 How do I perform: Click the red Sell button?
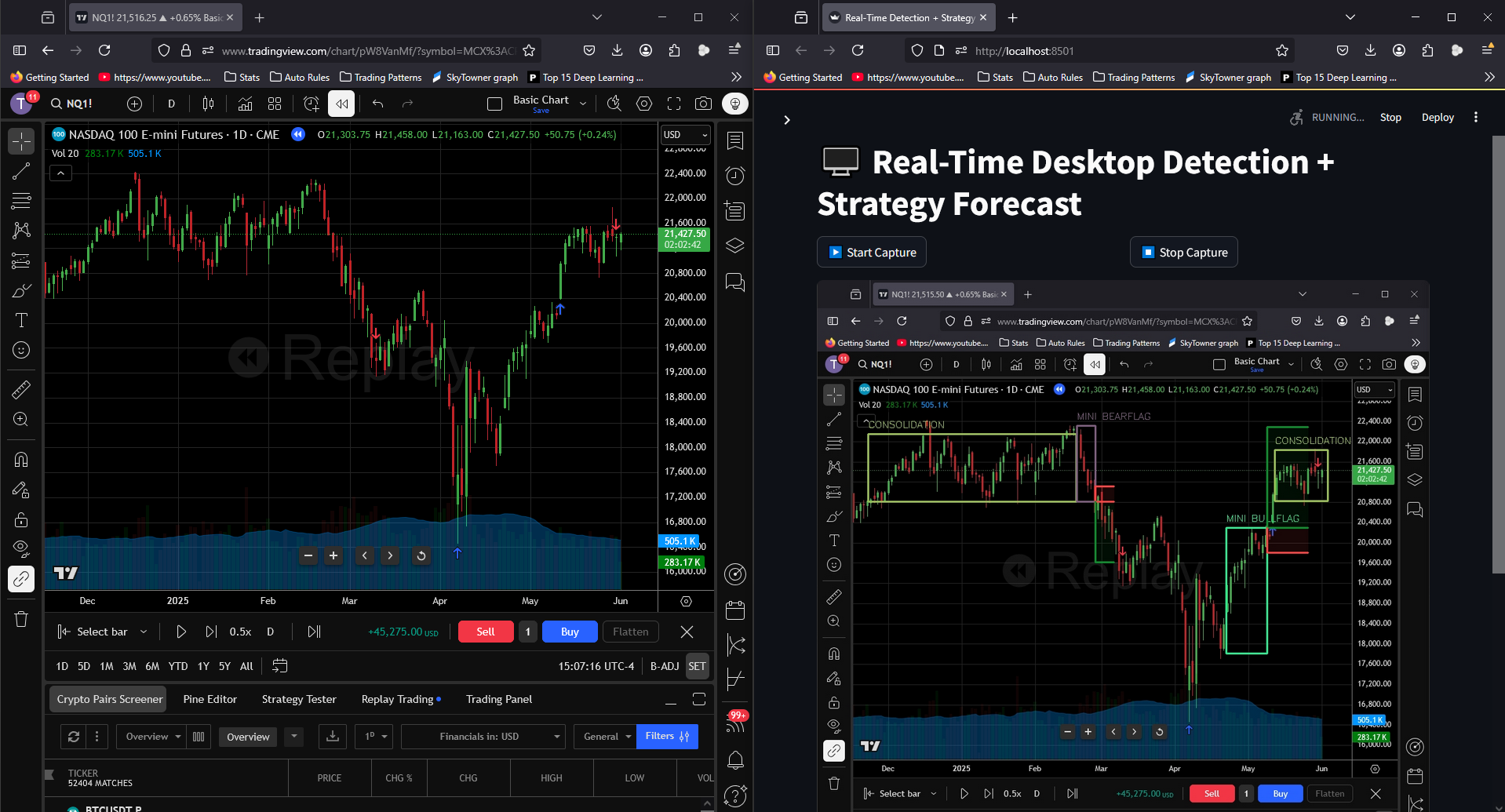point(486,632)
